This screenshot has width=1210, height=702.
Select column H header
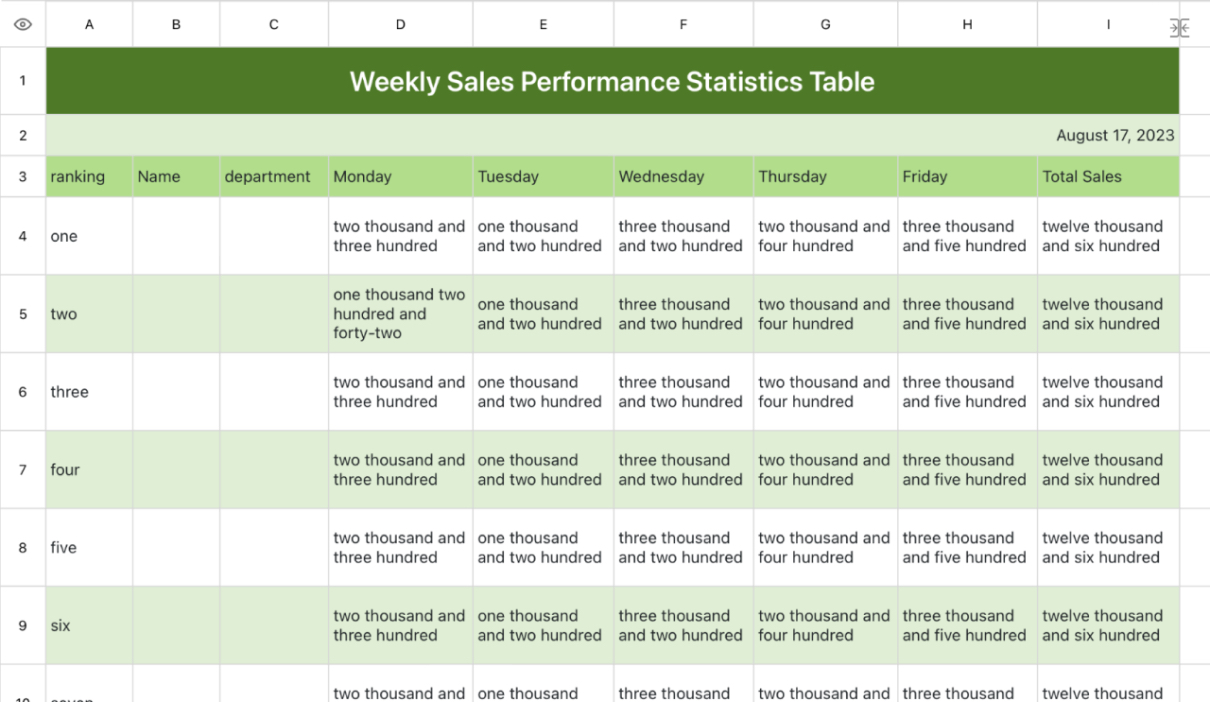coord(967,25)
